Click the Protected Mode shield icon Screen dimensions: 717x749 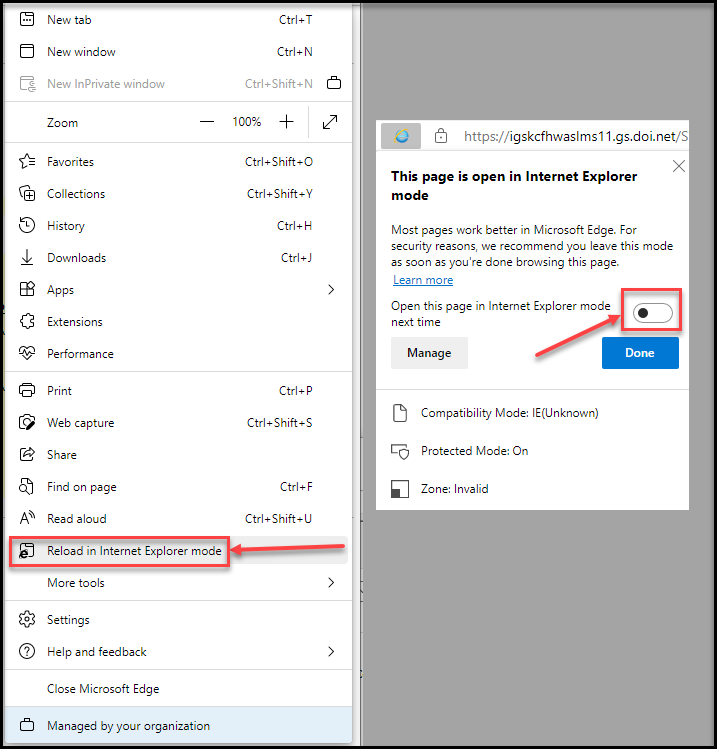point(400,451)
